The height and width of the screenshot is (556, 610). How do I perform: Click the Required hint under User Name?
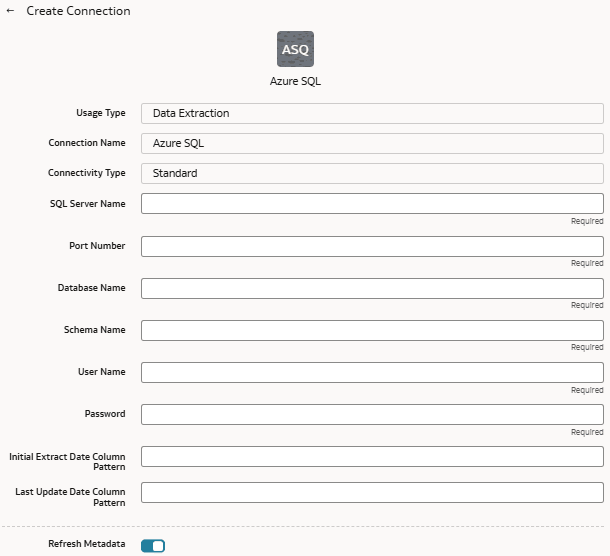tap(587, 390)
